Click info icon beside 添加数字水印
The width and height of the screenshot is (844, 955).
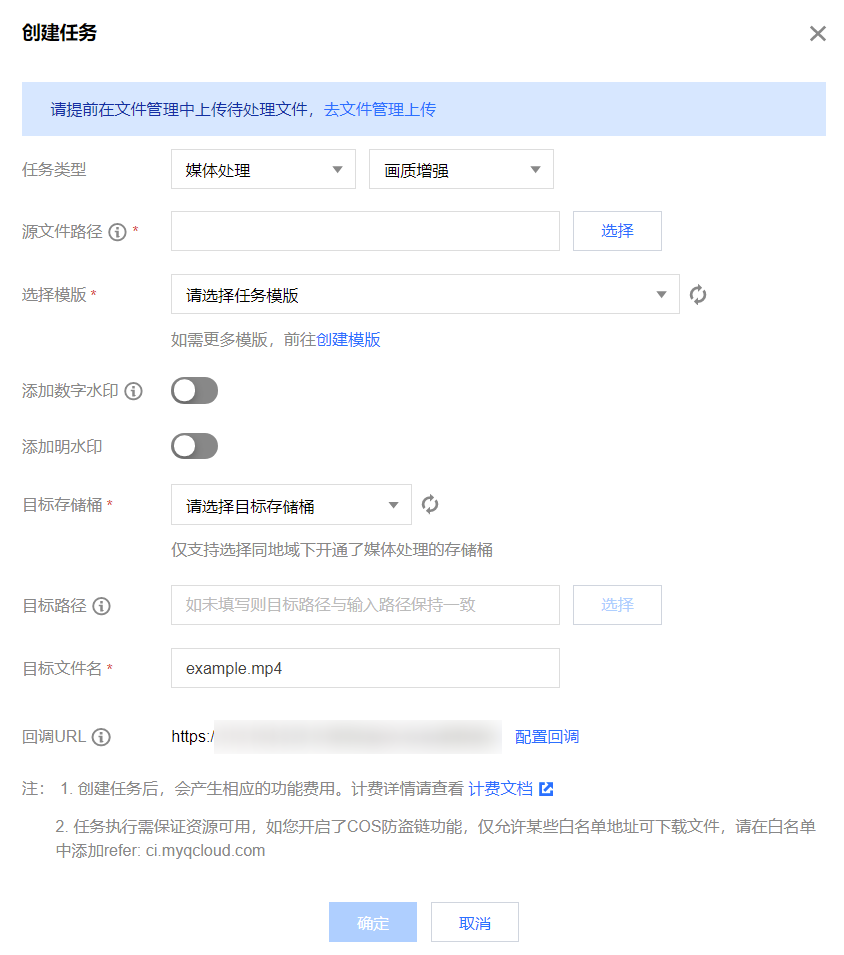tap(133, 391)
